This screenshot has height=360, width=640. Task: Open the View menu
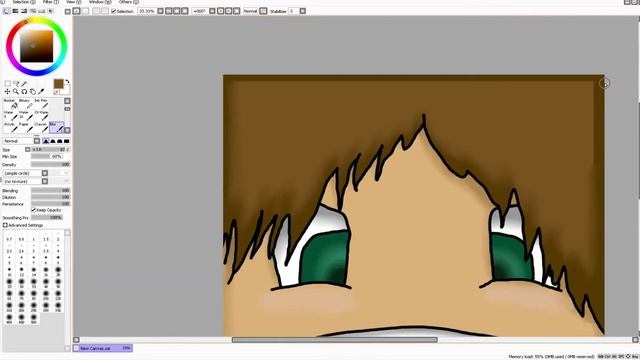(73, 2)
